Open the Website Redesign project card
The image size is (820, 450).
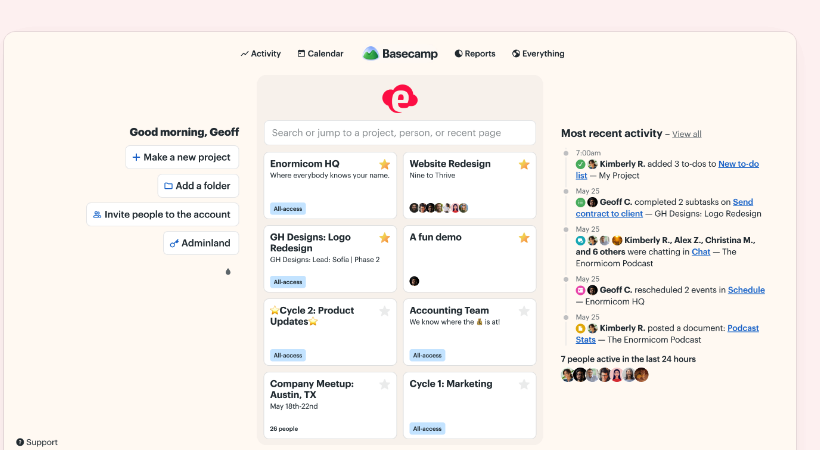pyautogui.click(x=470, y=185)
